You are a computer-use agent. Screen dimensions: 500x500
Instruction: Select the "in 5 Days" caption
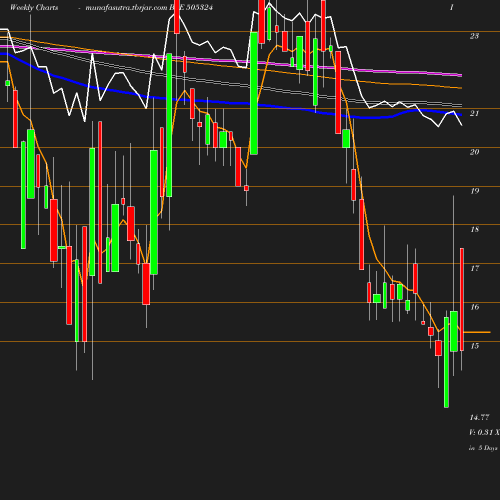(x=483, y=448)
